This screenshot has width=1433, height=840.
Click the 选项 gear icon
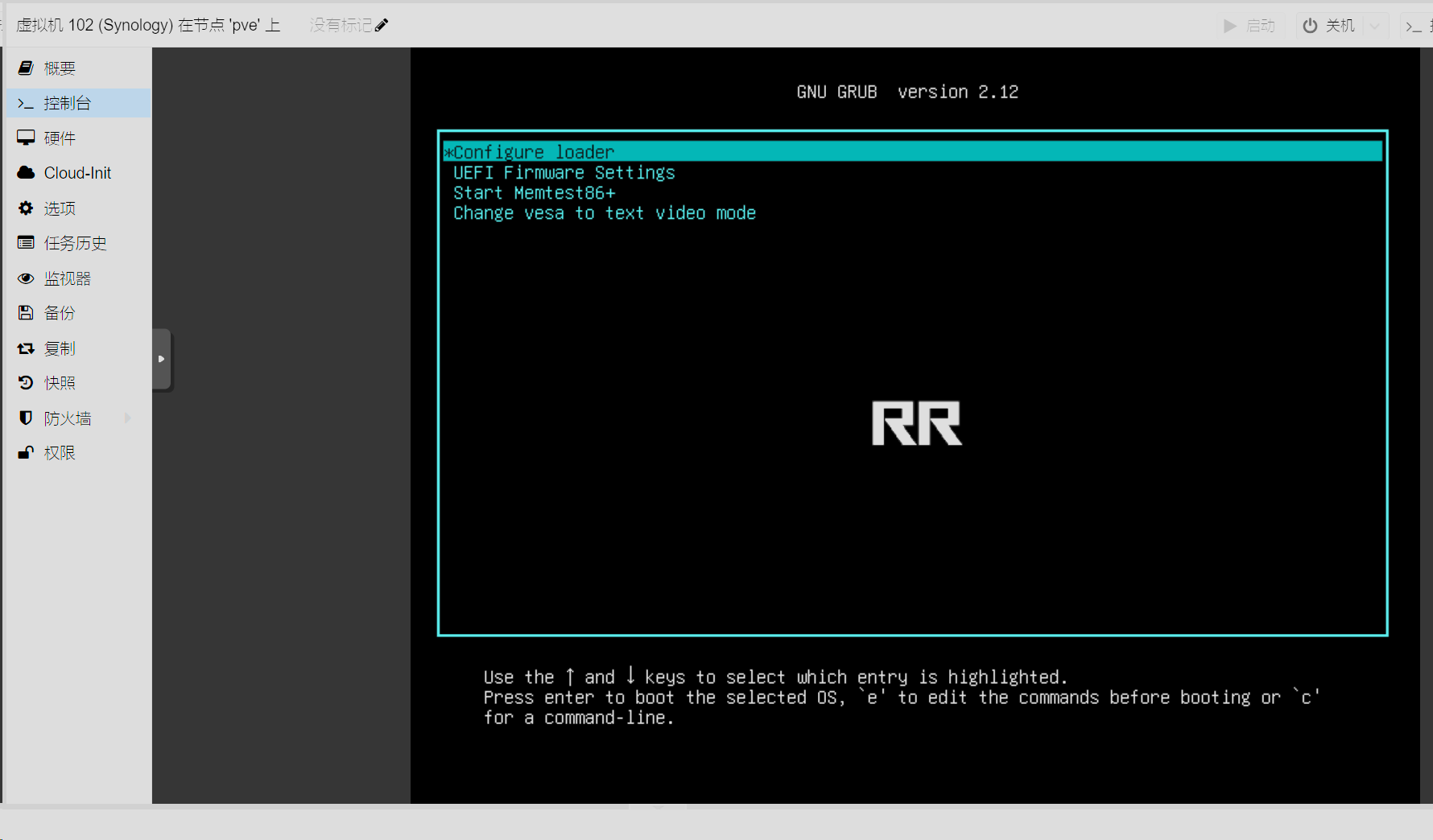click(x=26, y=208)
